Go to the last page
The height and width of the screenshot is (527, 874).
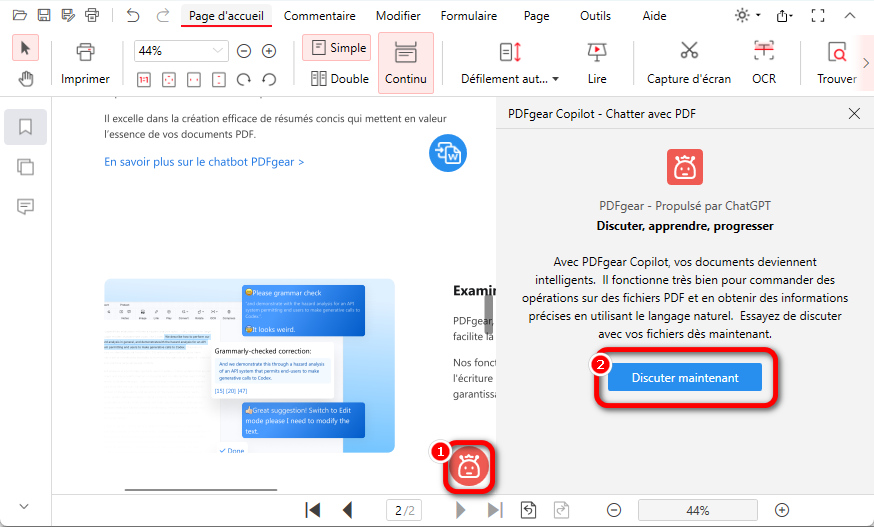495,510
